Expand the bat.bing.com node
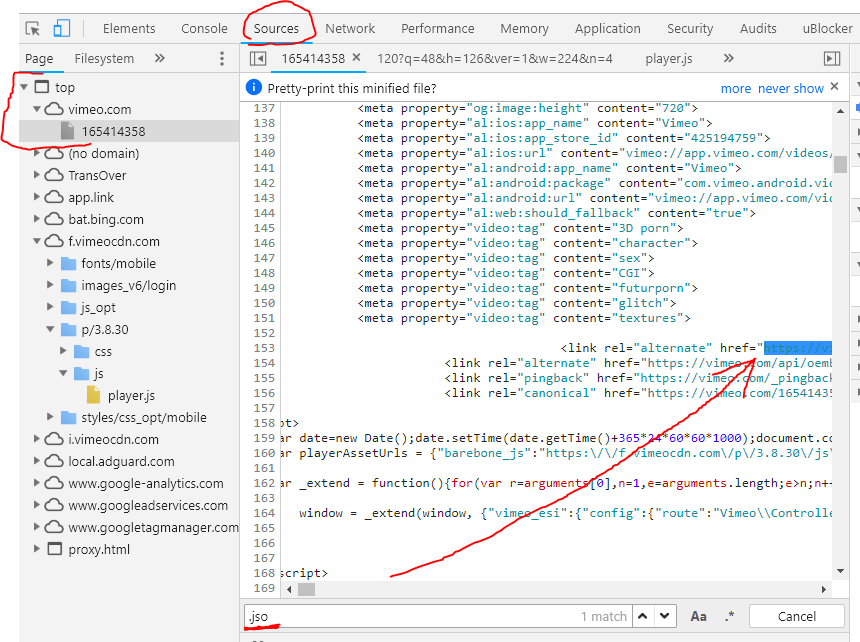 point(37,219)
